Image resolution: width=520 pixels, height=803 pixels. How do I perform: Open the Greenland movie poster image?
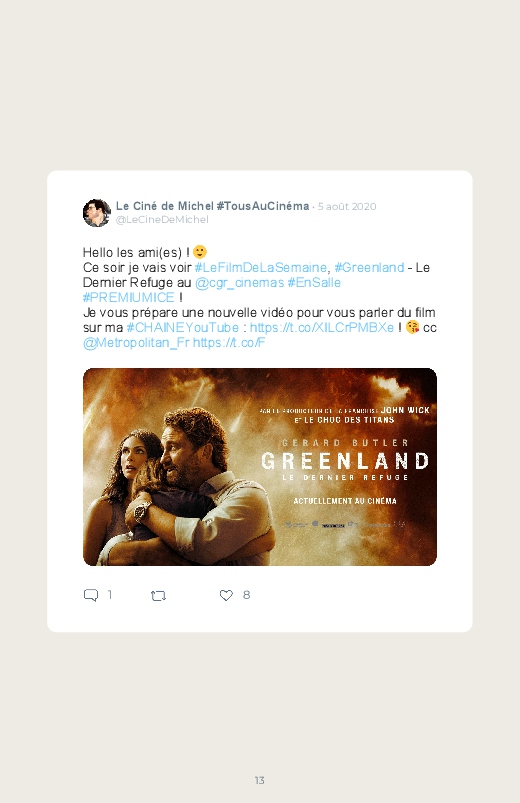point(260,467)
